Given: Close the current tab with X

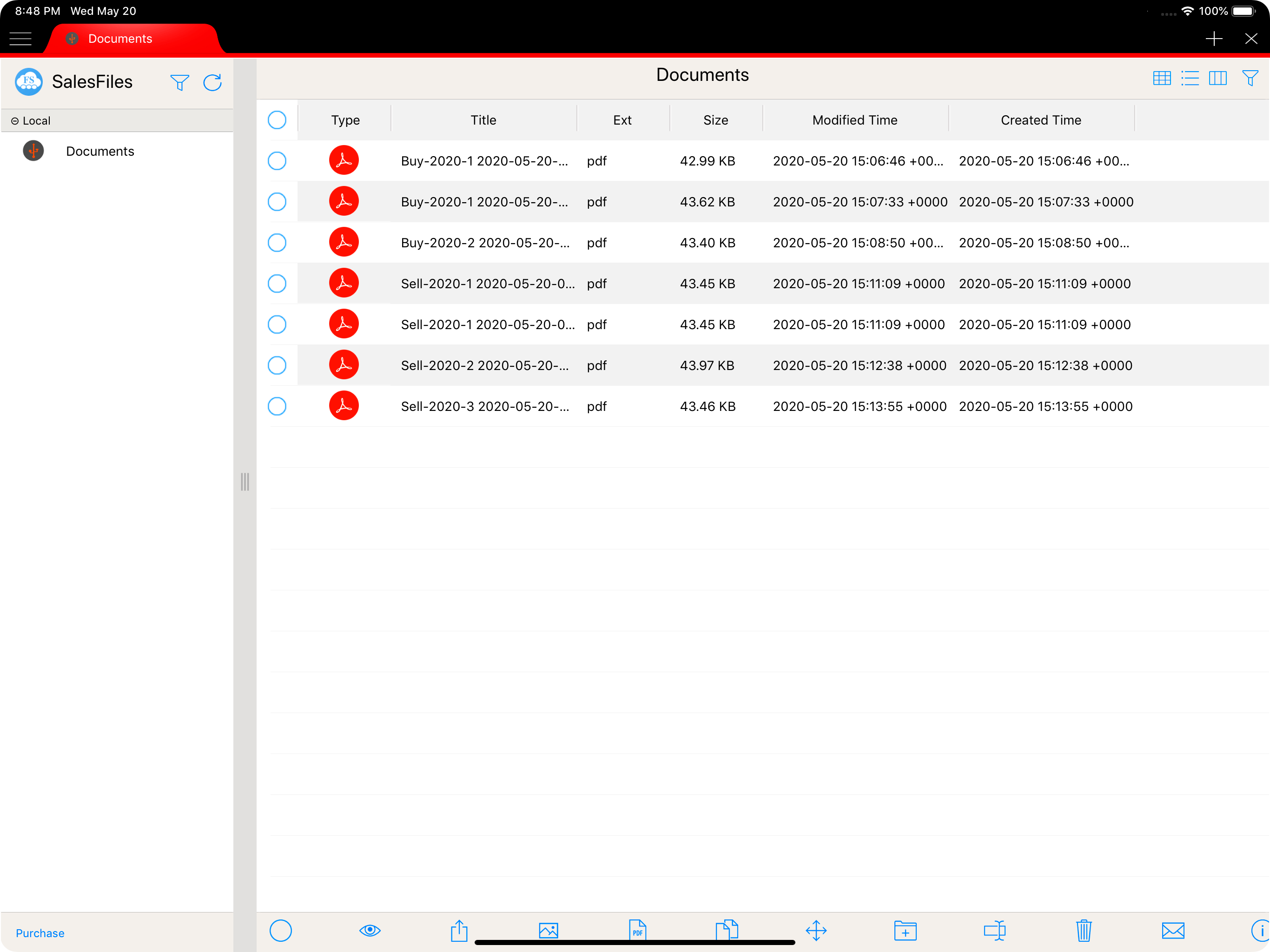Looking at the screenshot, I should pyautogui.click(x=1251, y=39).
